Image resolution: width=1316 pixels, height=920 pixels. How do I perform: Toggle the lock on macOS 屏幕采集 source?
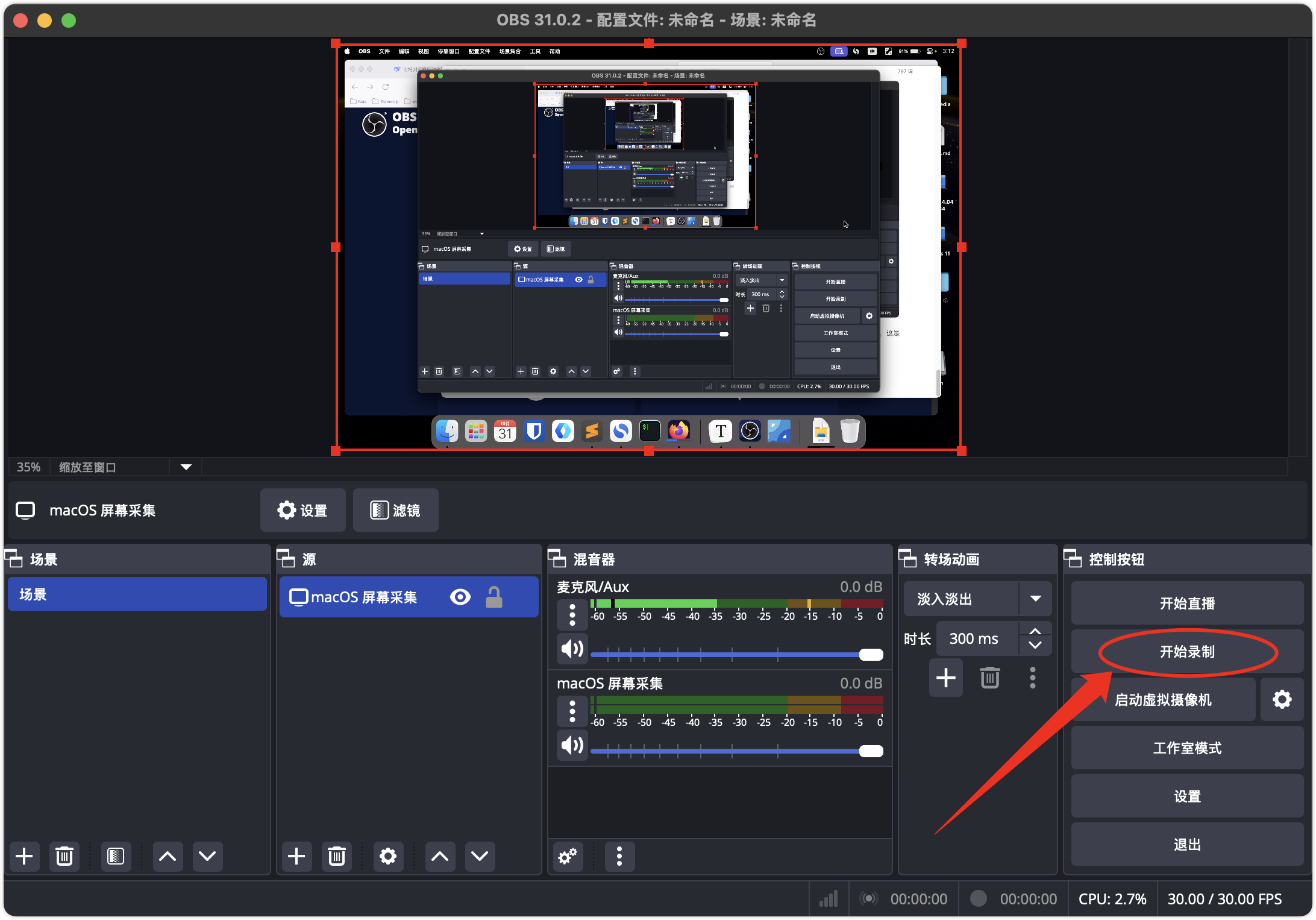click(494, 597)
